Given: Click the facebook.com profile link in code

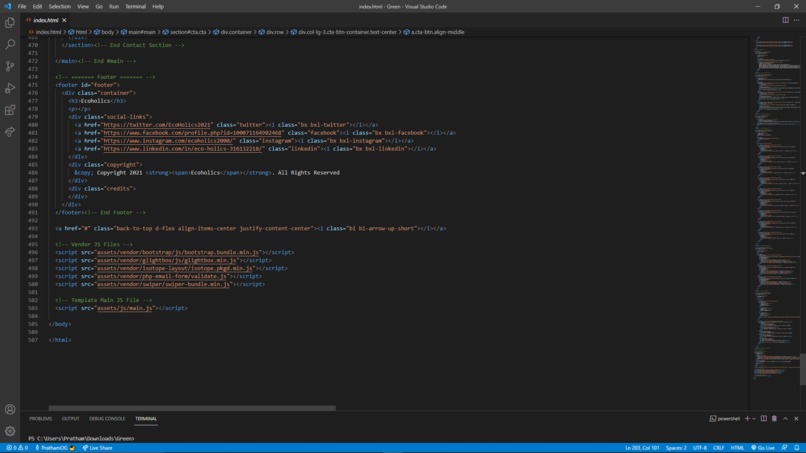Looking at the screenshot, I should (192, 133).
